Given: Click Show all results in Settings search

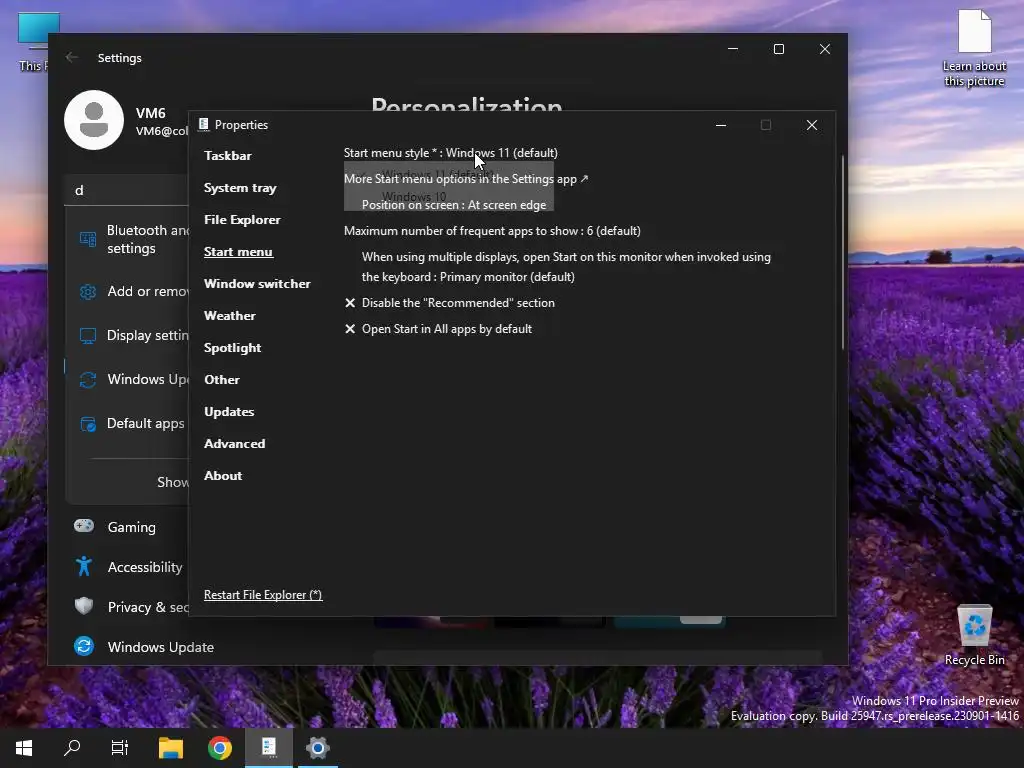Looking at the screenshot, I should [172, 482].
